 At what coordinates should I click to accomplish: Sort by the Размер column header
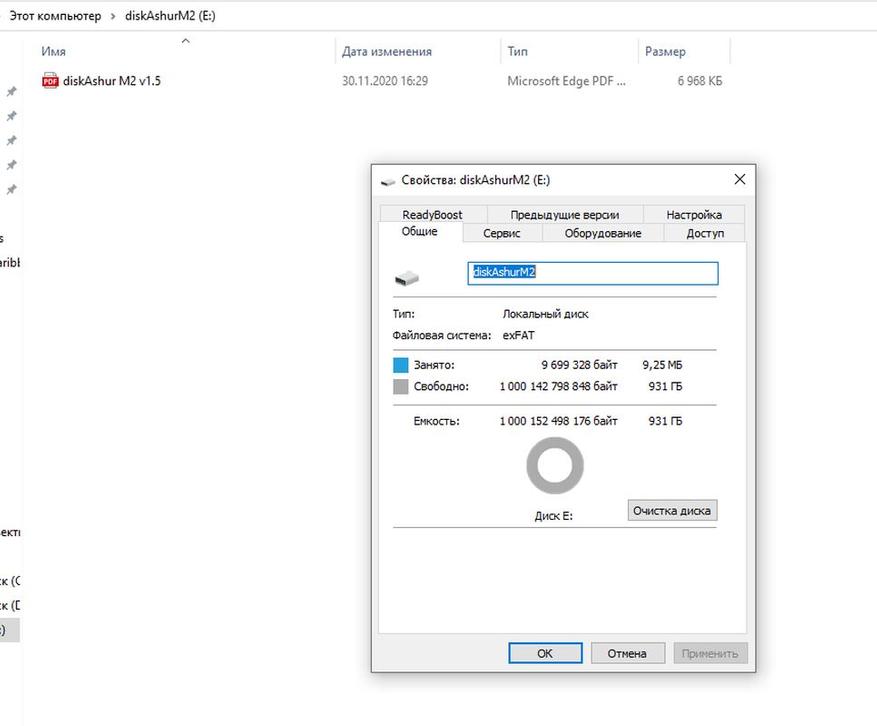(665, 51)
